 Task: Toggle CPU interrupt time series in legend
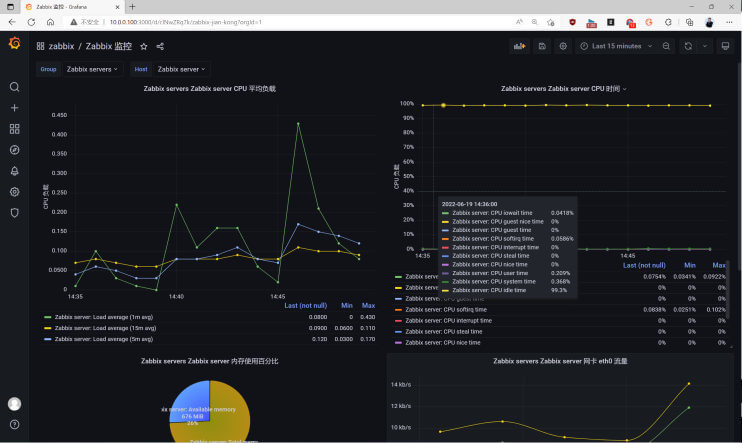[448, 320]
